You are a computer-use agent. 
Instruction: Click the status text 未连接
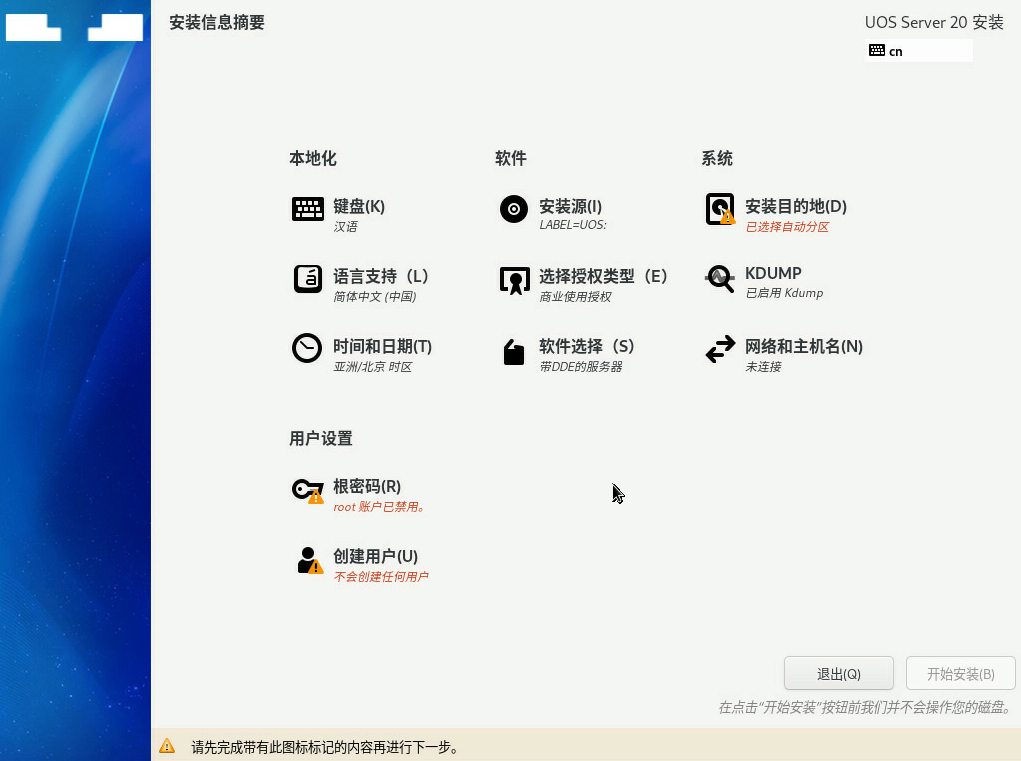pyautogui.click(x=763, y=367)
